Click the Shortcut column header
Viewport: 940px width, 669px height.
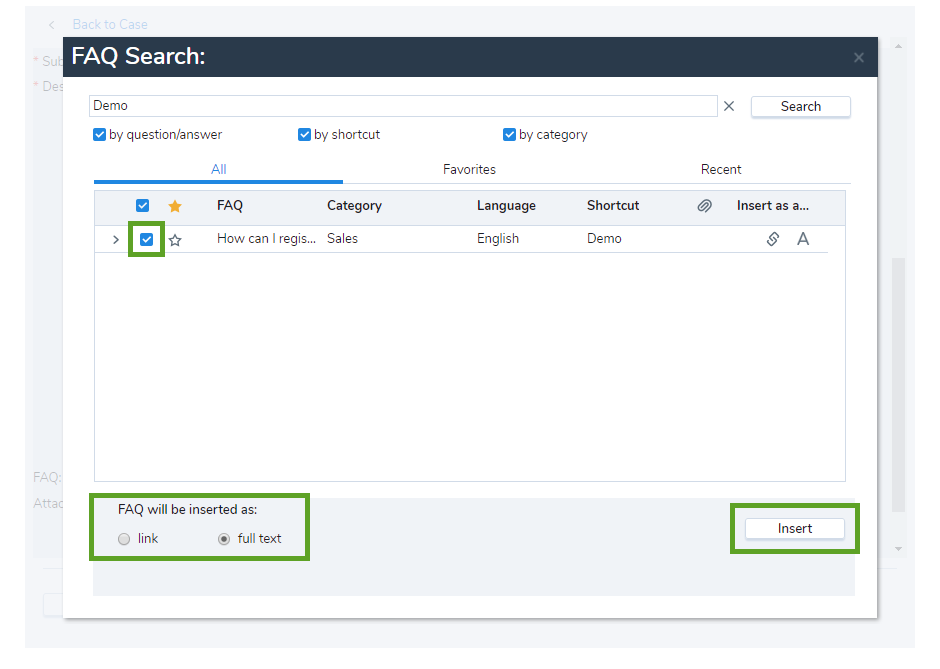click(x=613, y=206)
